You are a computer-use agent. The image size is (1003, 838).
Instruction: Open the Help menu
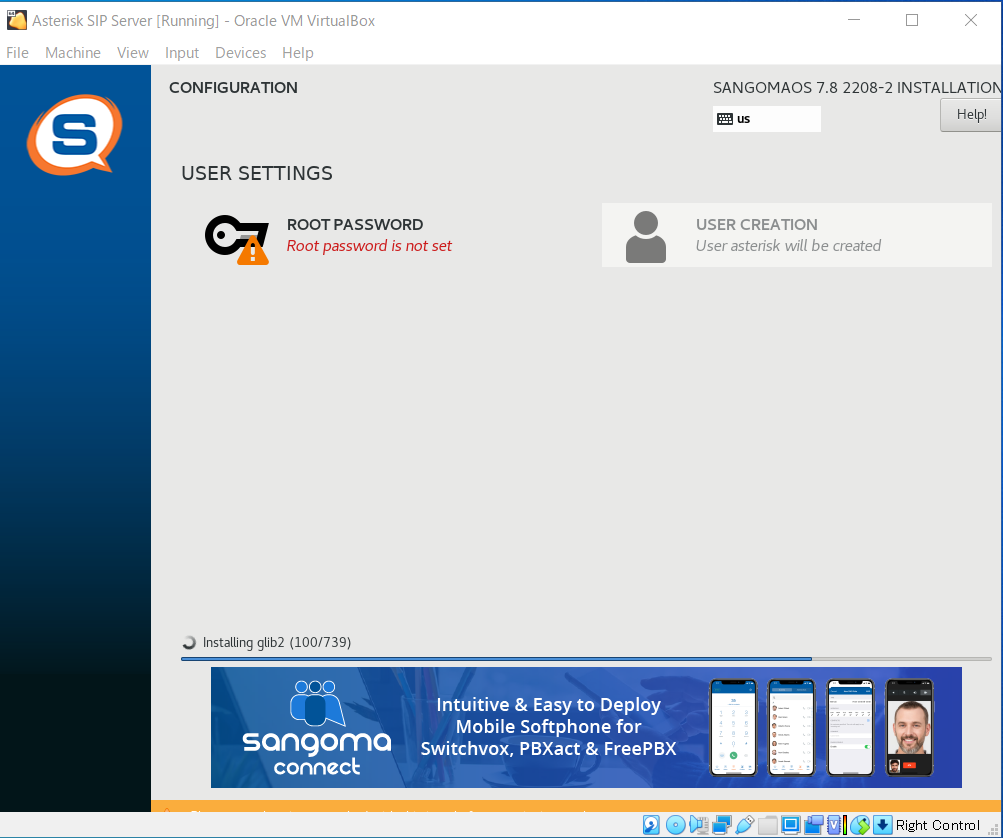point(298,52)
